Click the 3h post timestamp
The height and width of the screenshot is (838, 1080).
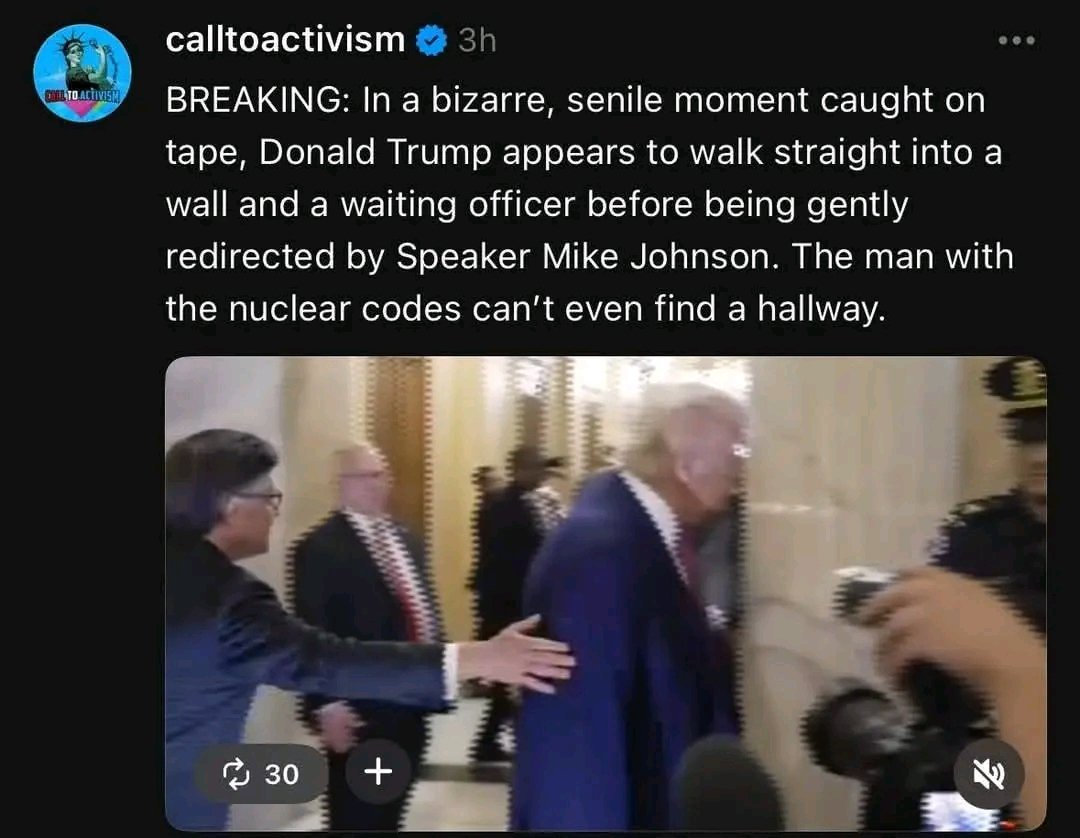477,41
